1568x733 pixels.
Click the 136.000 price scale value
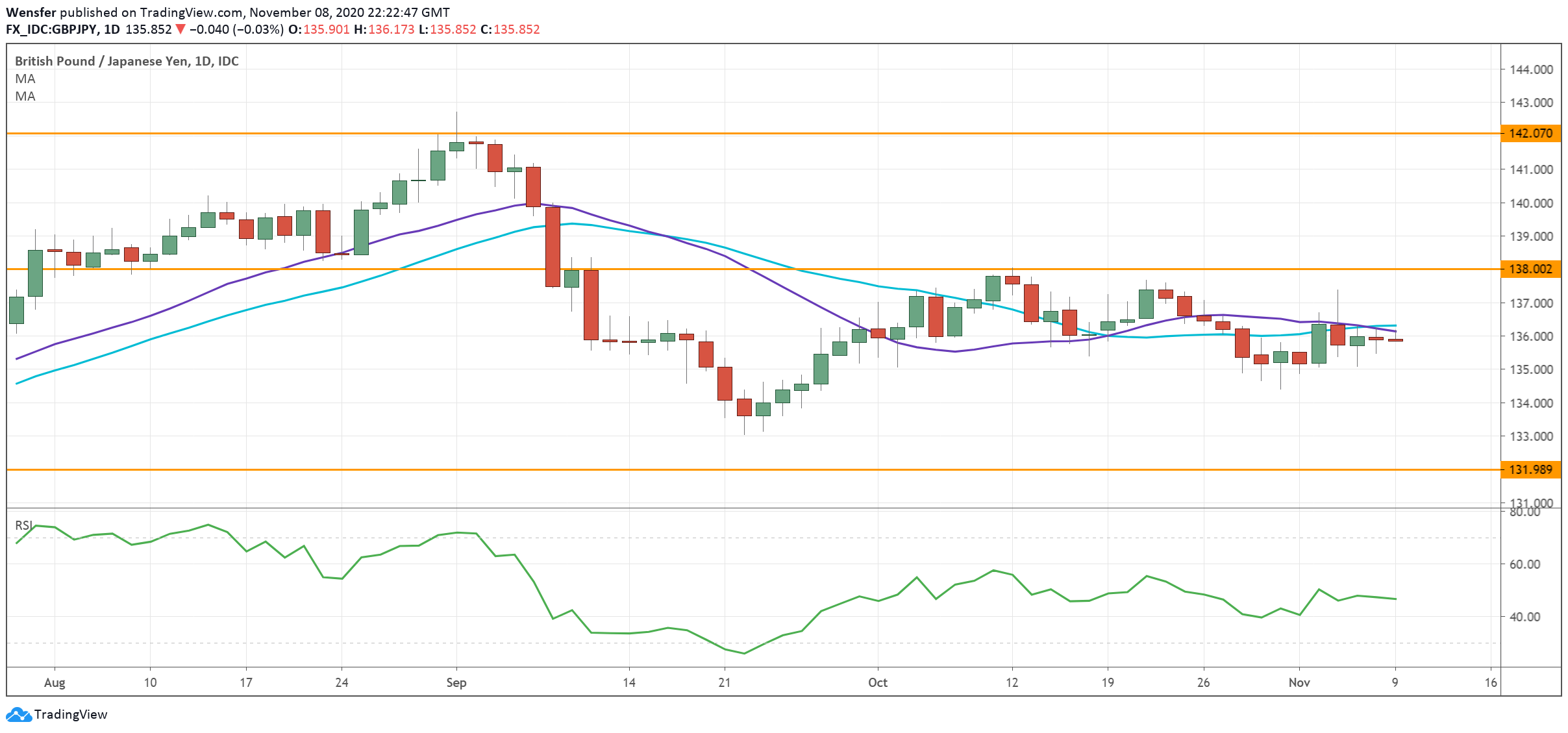tap(1531, 337)
